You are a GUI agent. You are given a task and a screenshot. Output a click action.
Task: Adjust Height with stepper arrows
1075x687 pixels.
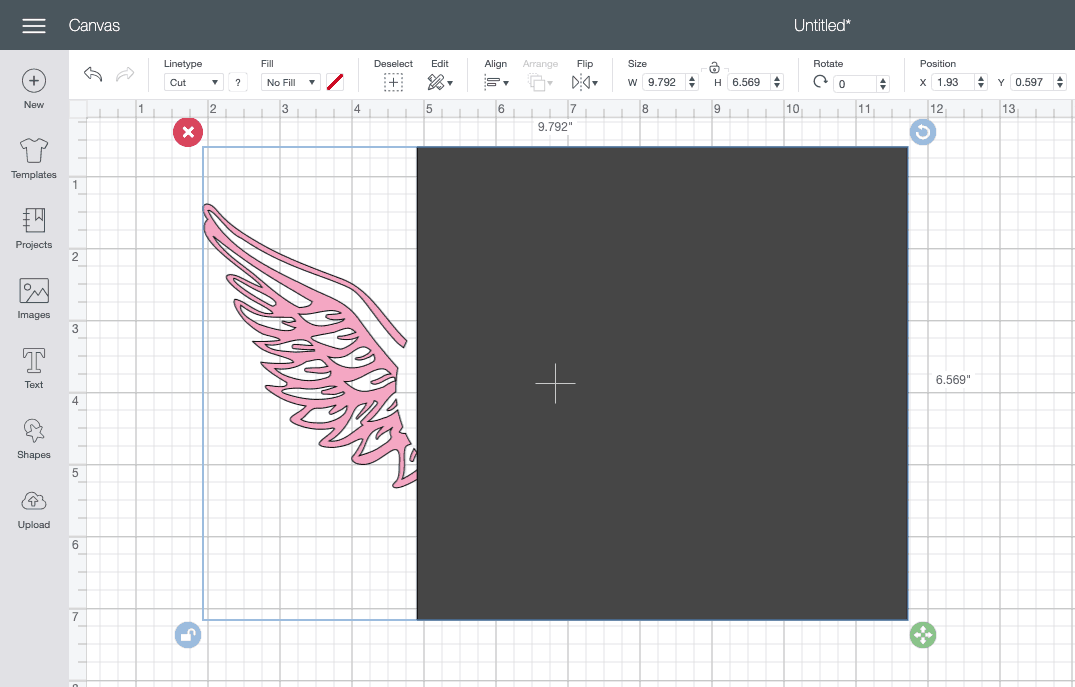[777, 82]
